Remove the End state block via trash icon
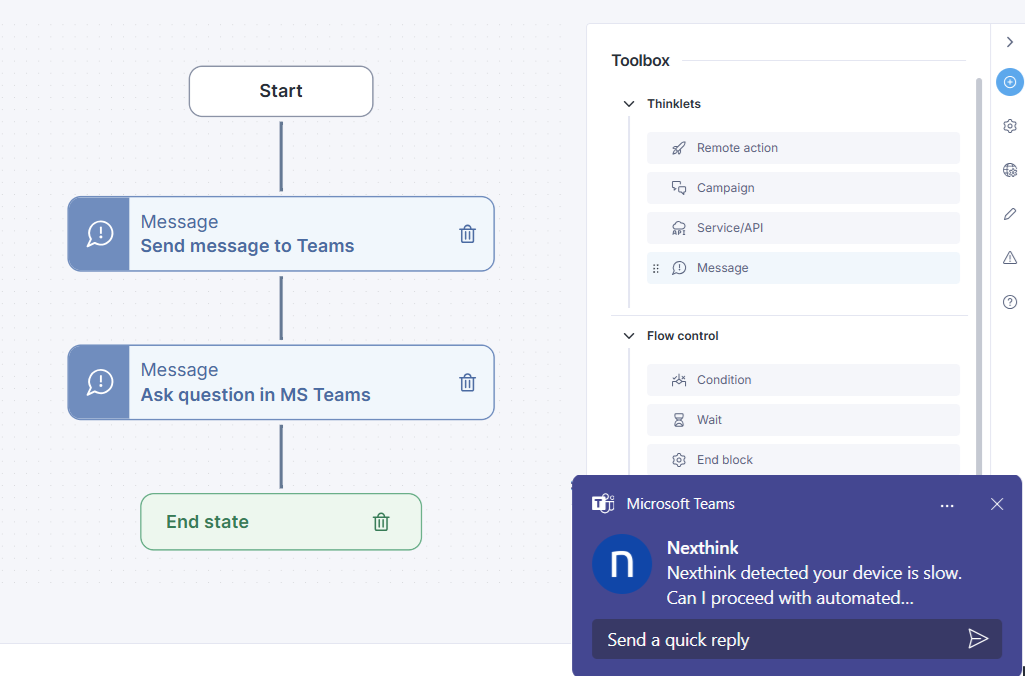Viewport: 1025px width, 676px height. coord(381,522)
